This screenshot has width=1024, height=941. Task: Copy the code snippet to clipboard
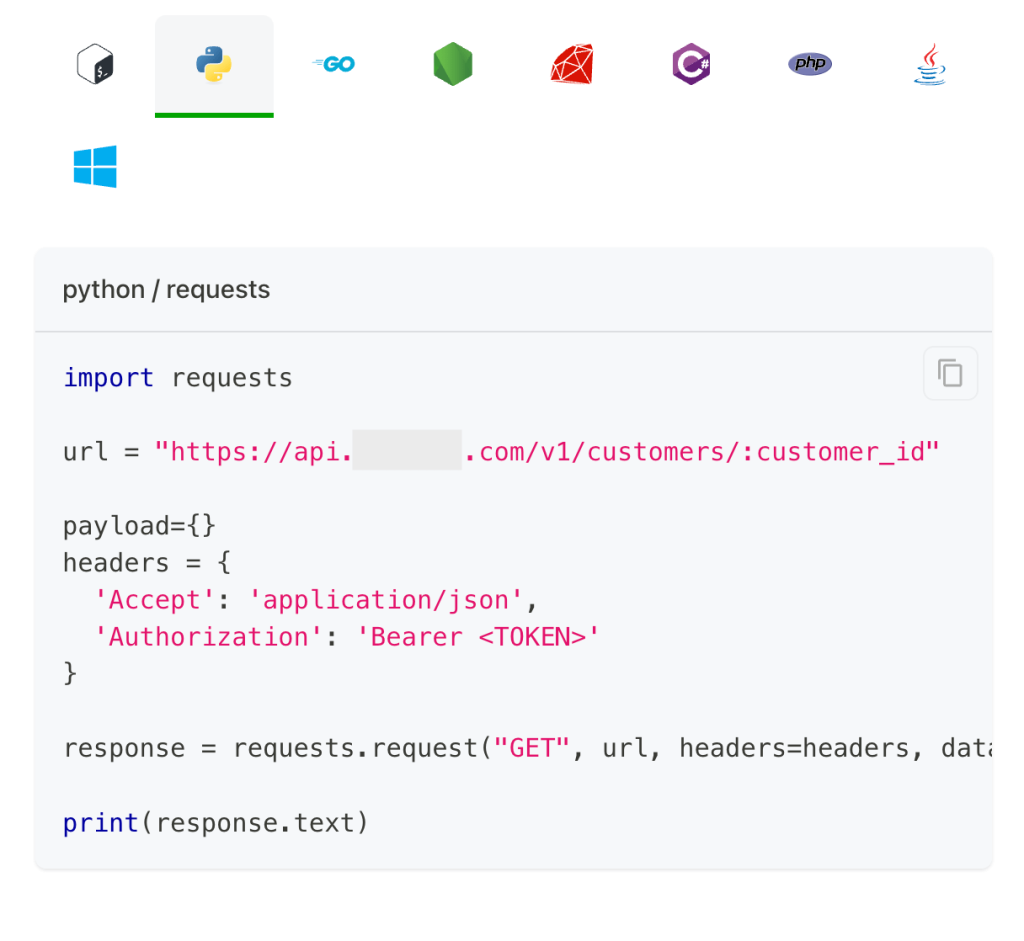(950, 372)
